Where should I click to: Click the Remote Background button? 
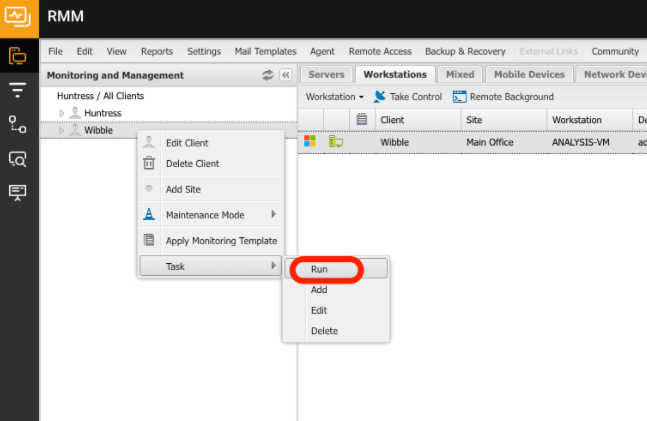pos(503,97)
